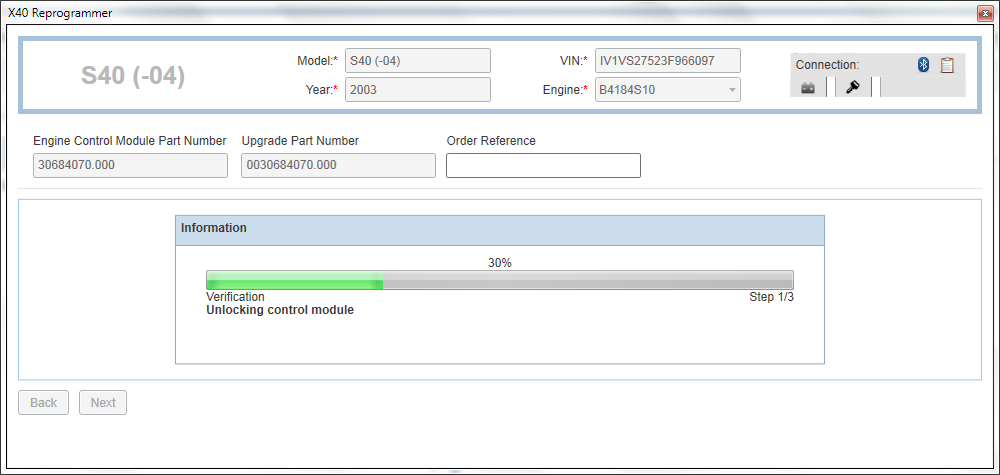The image size is (1000, 475).
Task: Click the ignition key status icon
Action: click(853, 87)
